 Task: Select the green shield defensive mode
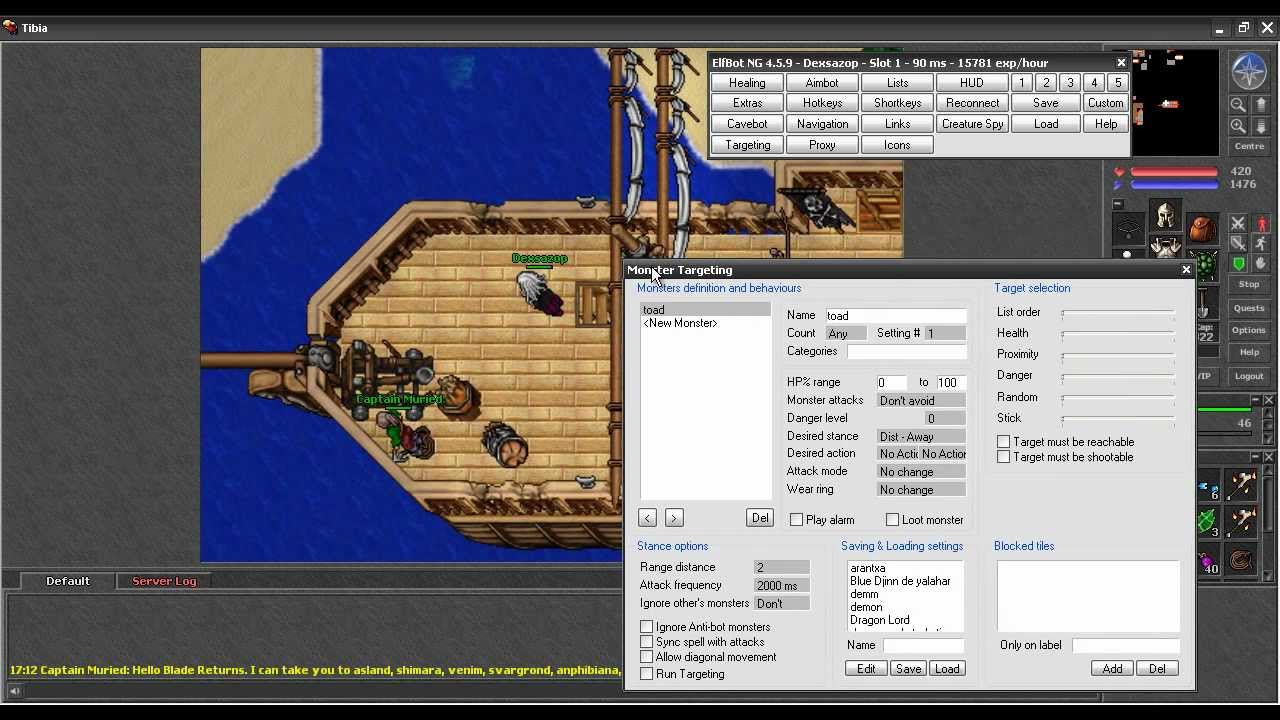click(1238, 264)
